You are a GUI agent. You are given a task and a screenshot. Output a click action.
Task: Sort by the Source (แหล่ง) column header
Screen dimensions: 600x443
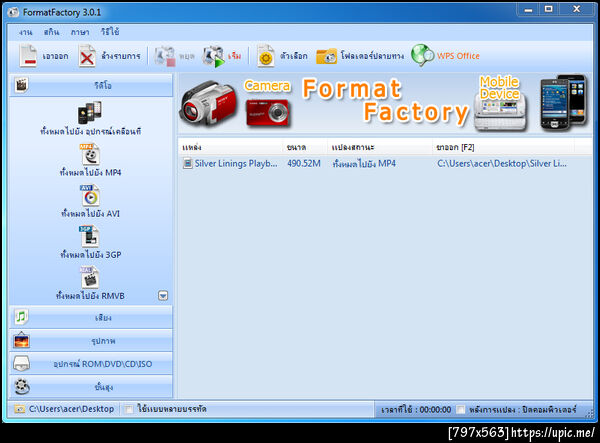point(231,147)
